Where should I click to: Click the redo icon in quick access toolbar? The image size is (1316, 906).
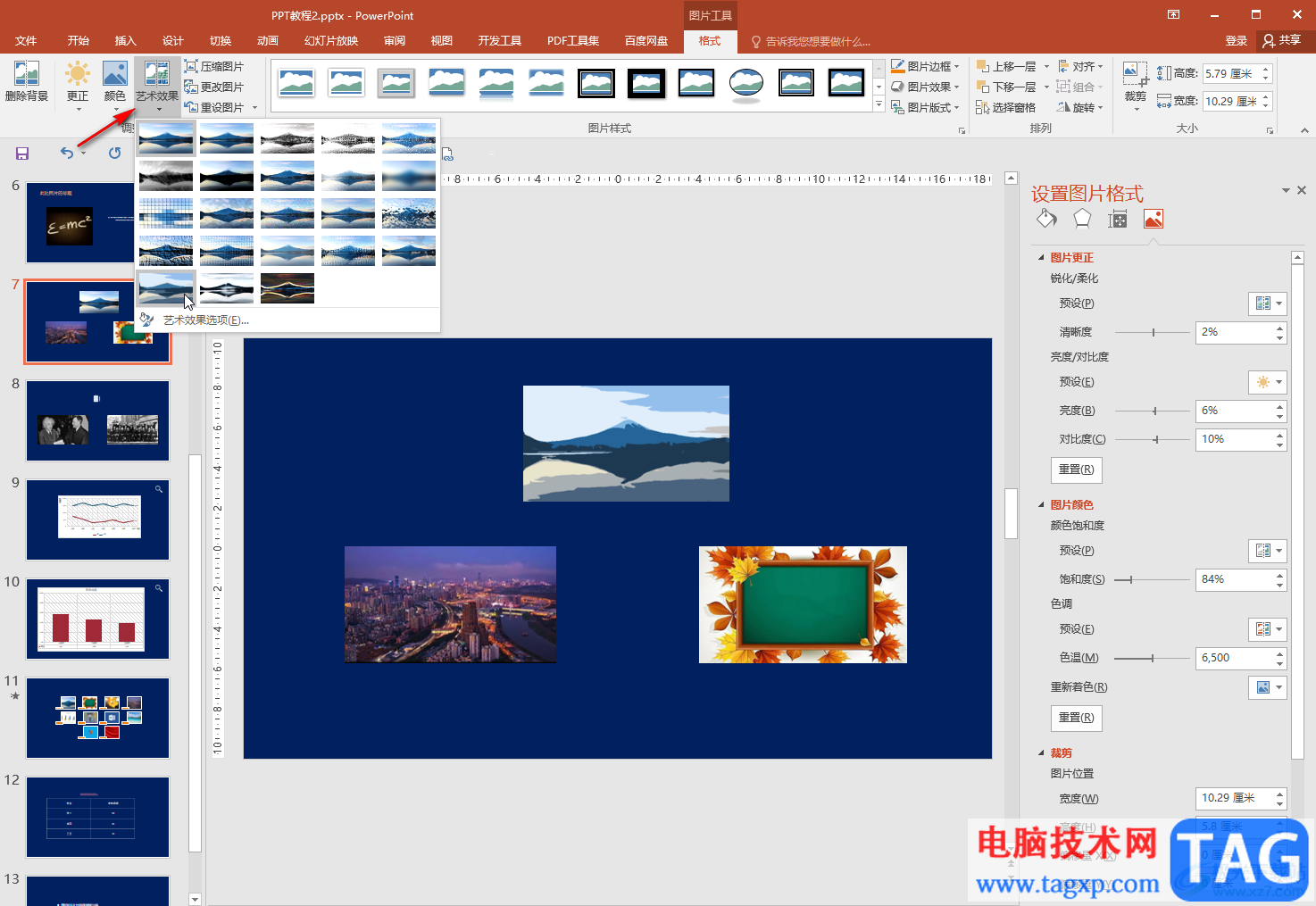point(114,153)
